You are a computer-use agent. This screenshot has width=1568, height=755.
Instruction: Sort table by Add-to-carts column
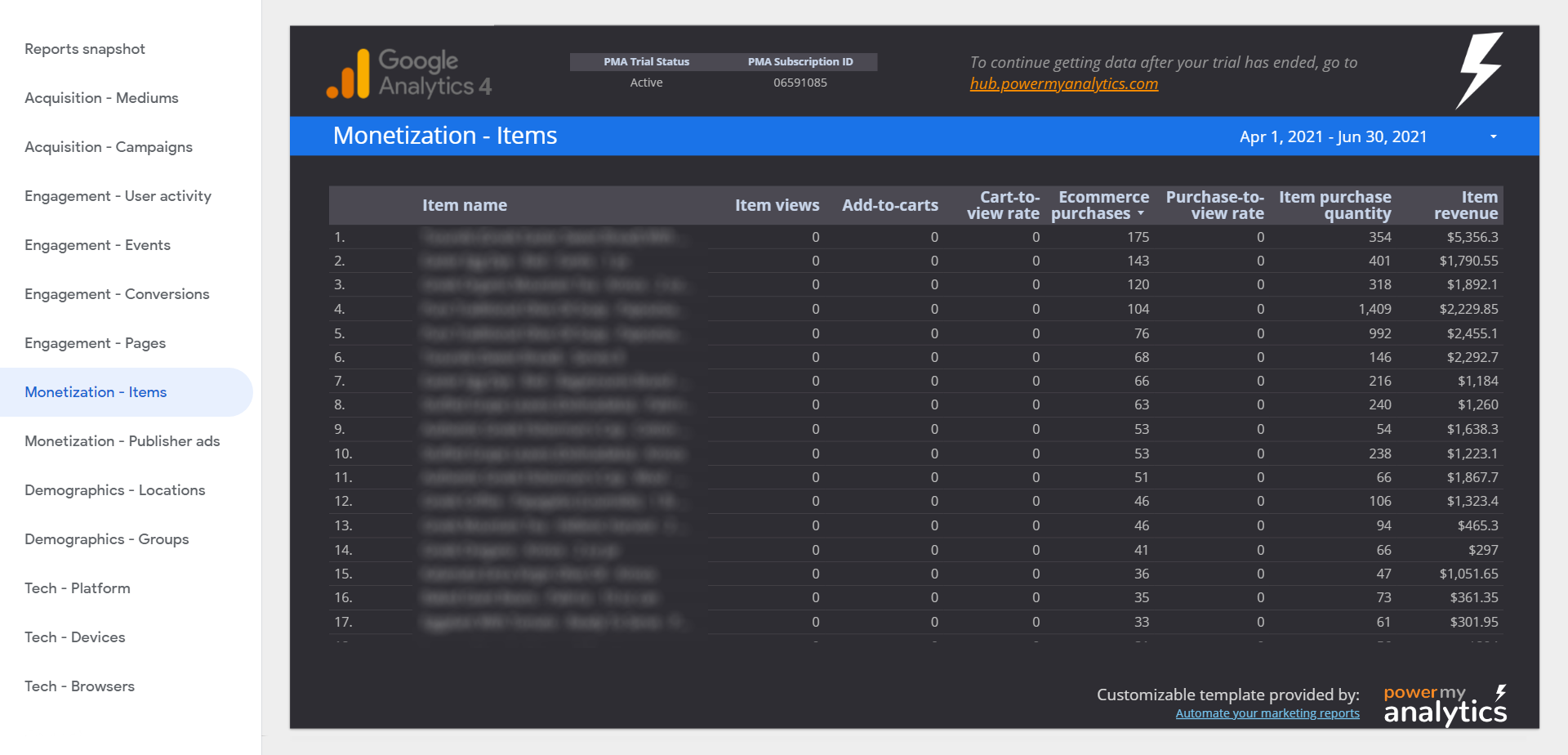point(890,205)
